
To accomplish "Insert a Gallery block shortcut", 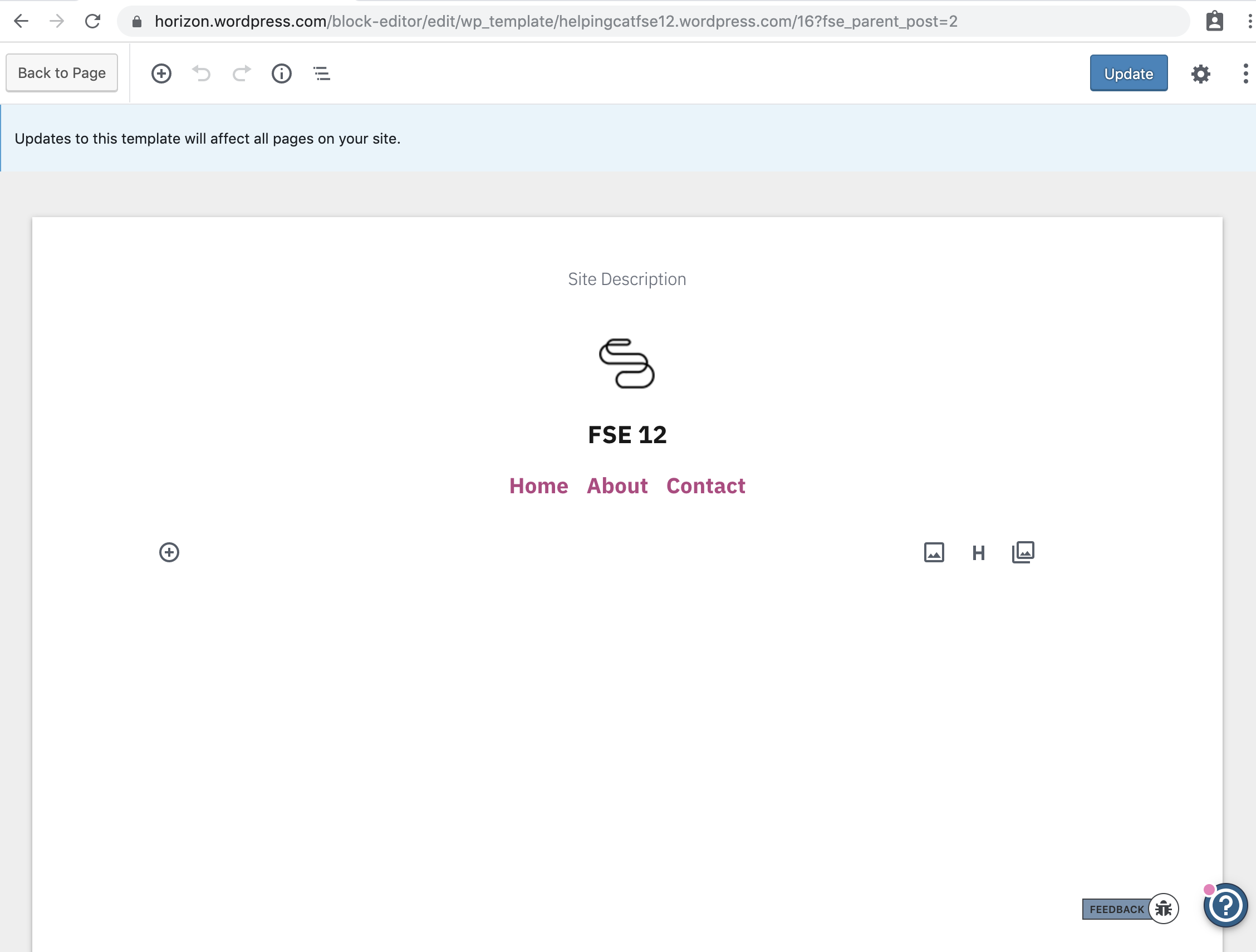I will pos(1023,552).
